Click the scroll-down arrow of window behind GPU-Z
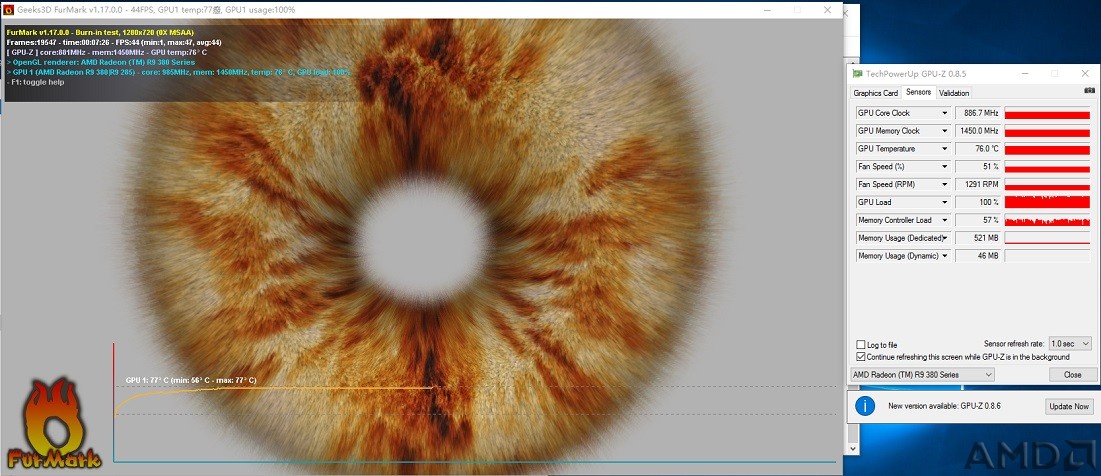 (x=853, y=448)
